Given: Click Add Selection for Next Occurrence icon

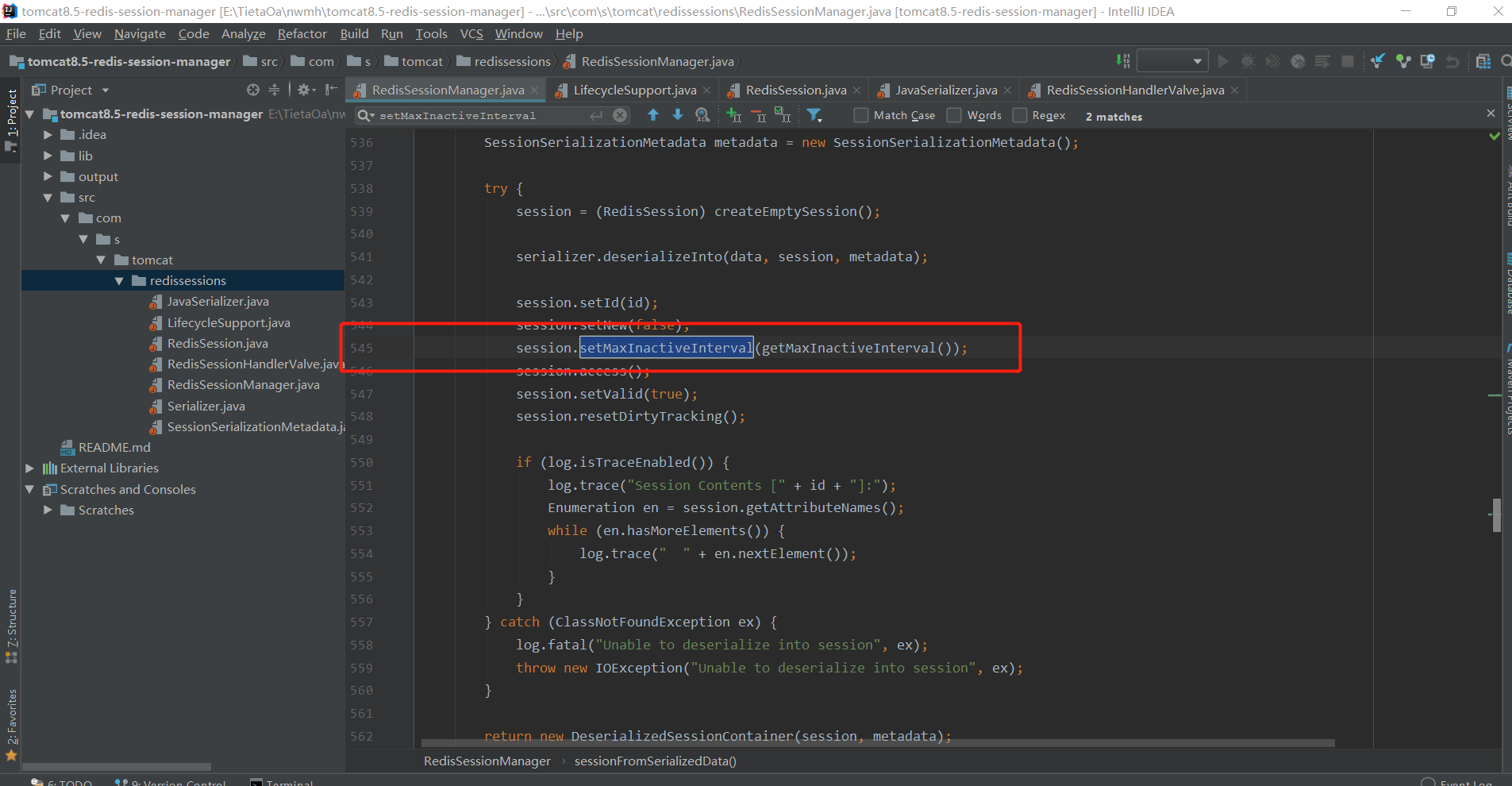Looking at the screenshot, I should 734,115.
